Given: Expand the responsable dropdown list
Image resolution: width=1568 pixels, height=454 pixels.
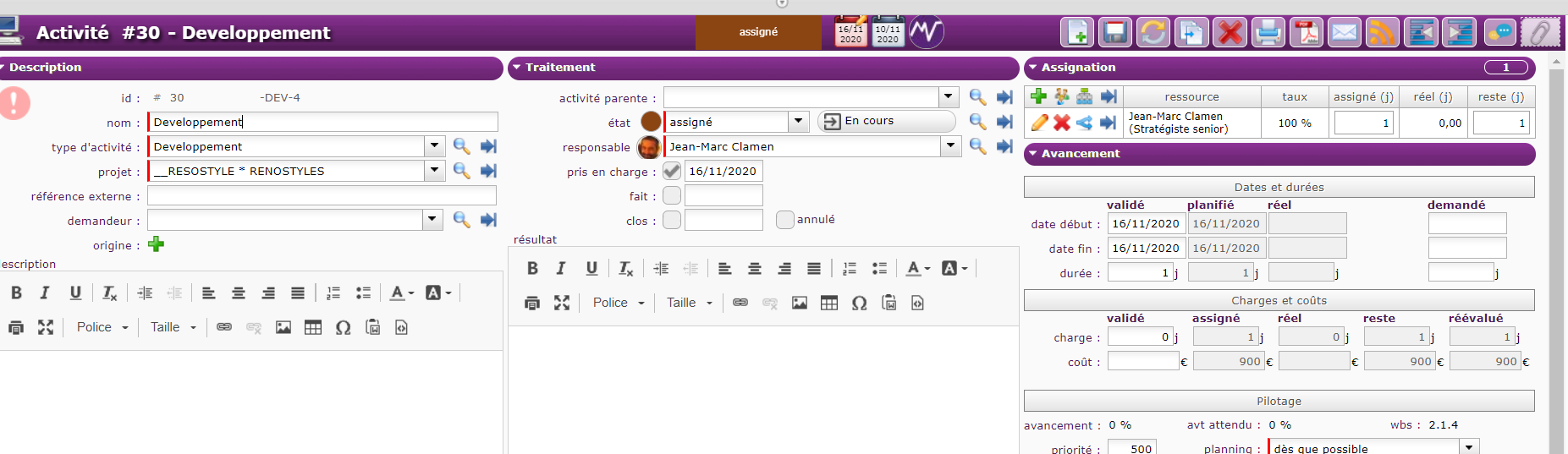Looking at the screenshot, I should [950, 146].
